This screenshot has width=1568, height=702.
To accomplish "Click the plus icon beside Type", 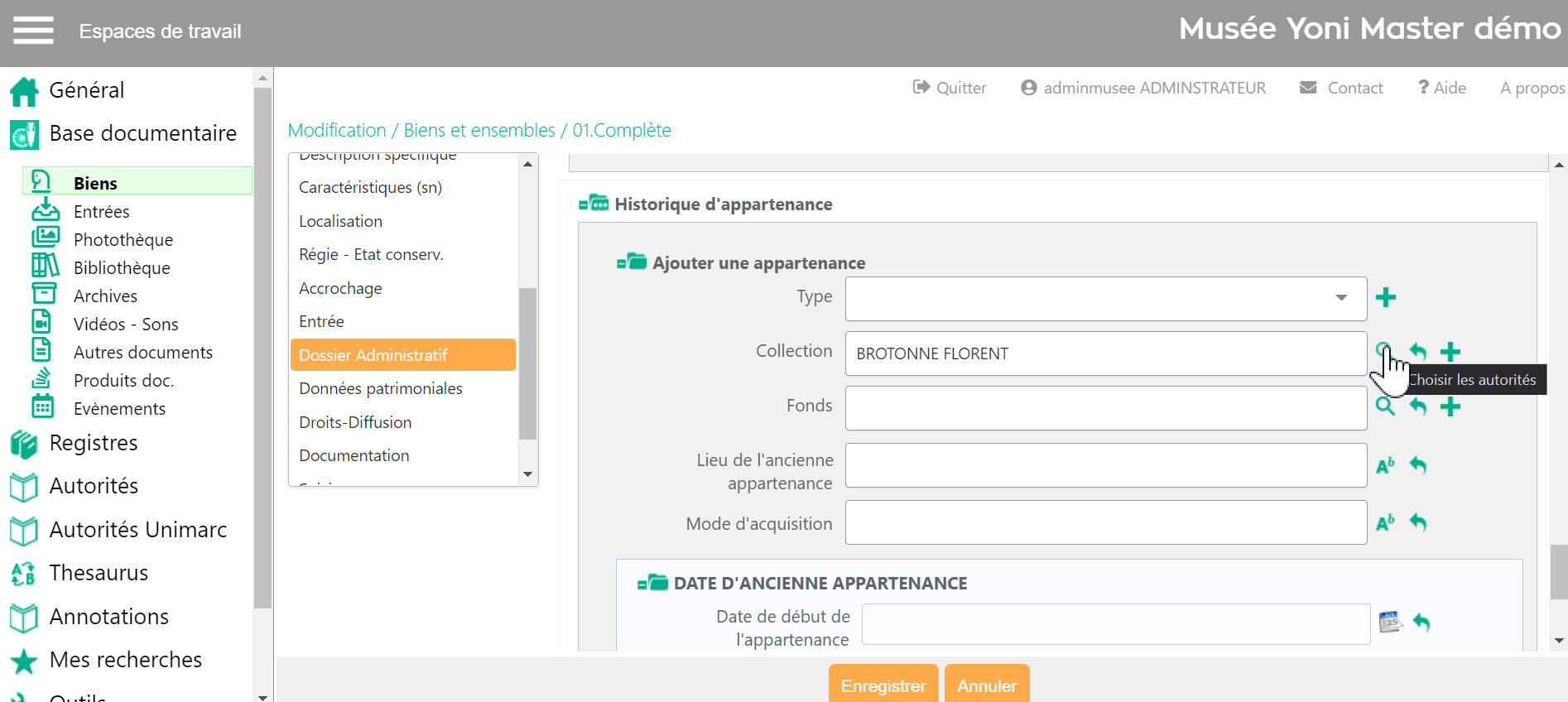I will coord(1385,298).
